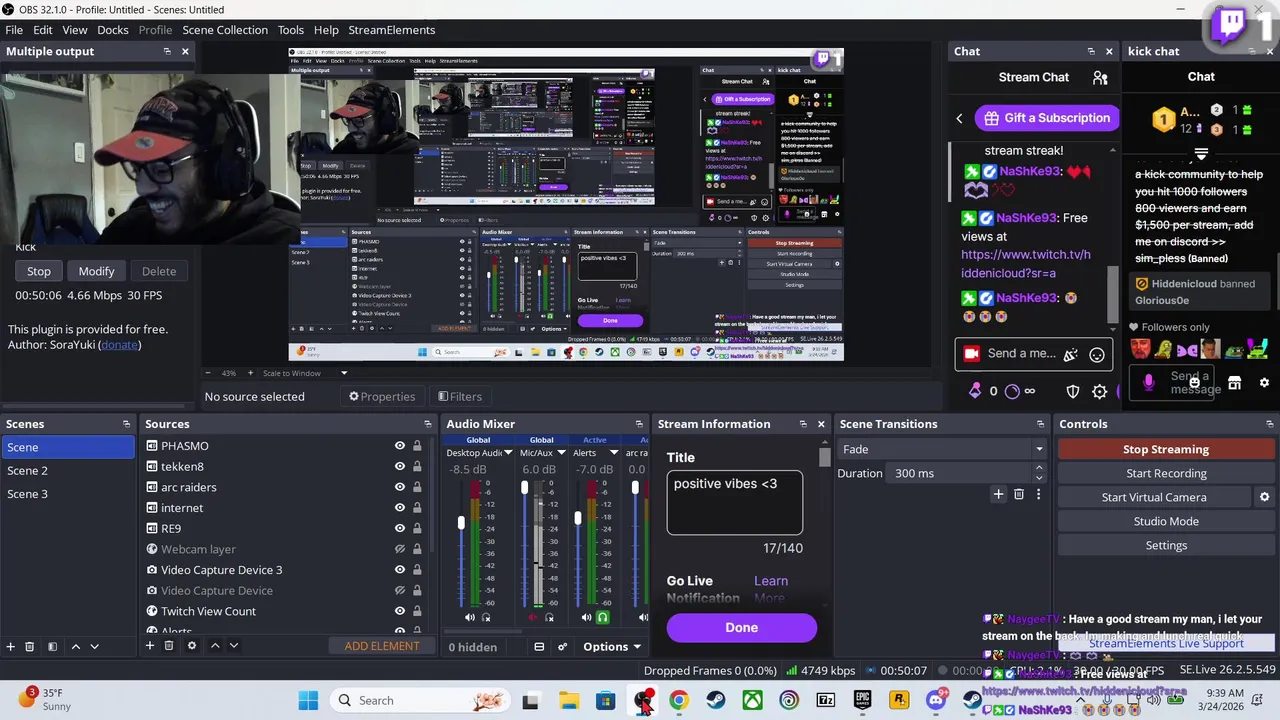Click the stream Title text box

click(735, 503)
